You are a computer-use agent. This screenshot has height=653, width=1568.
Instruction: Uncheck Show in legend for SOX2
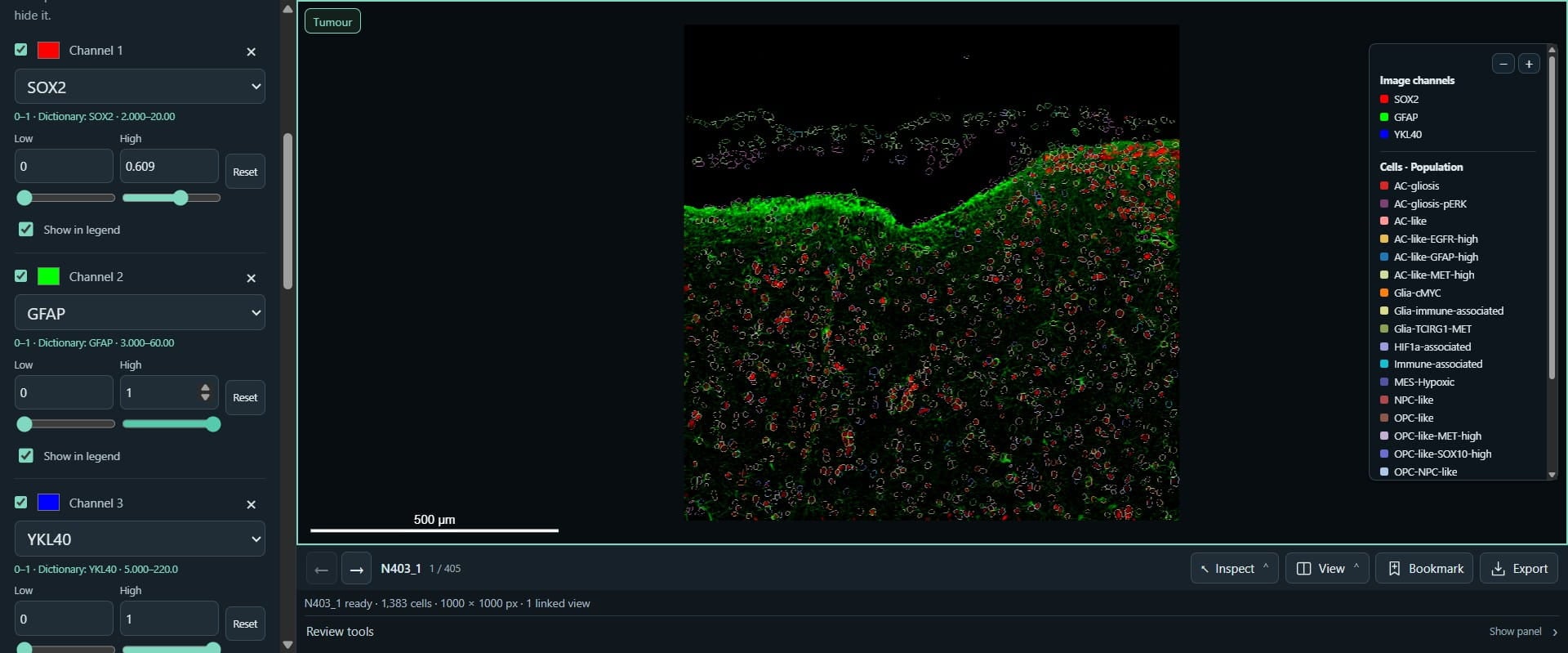[26, 230]
